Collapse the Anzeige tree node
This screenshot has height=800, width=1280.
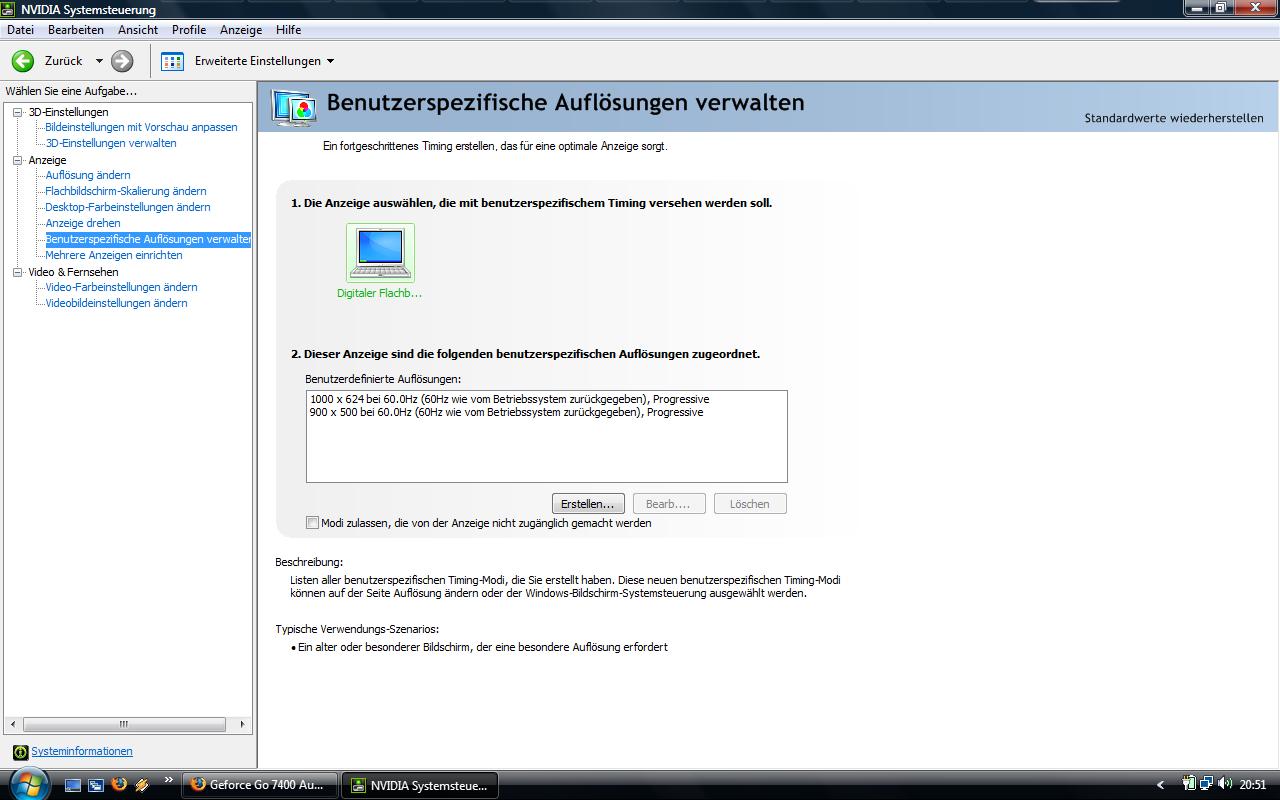pyautogui.click(x=18, y=160)
